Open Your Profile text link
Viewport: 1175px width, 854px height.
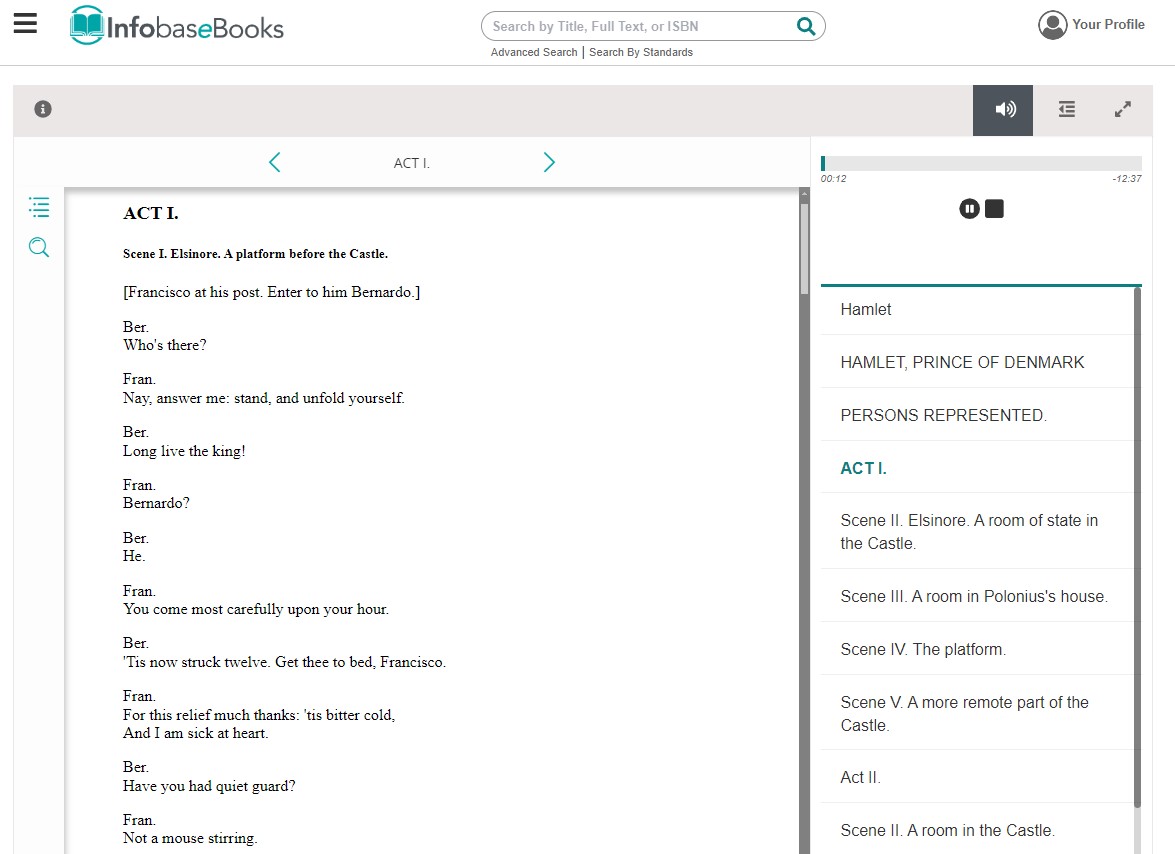[x=1108, y=25]
